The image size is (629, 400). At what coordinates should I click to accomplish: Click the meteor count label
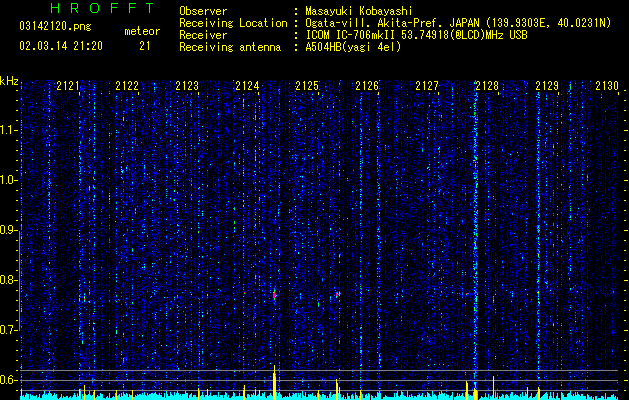point(142,31)
